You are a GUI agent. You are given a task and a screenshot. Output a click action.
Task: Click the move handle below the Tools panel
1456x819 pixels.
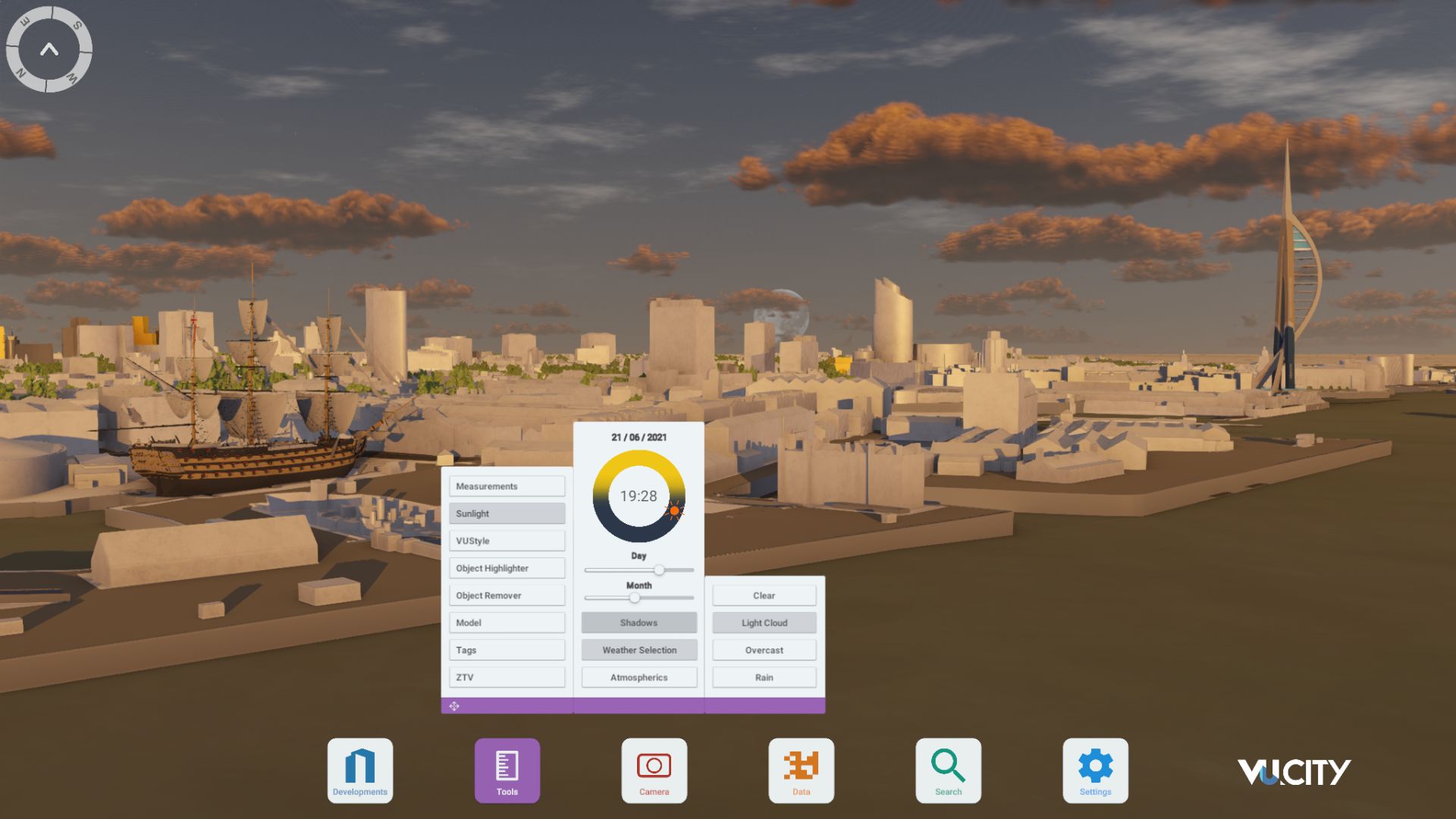(x=455, y=706)
